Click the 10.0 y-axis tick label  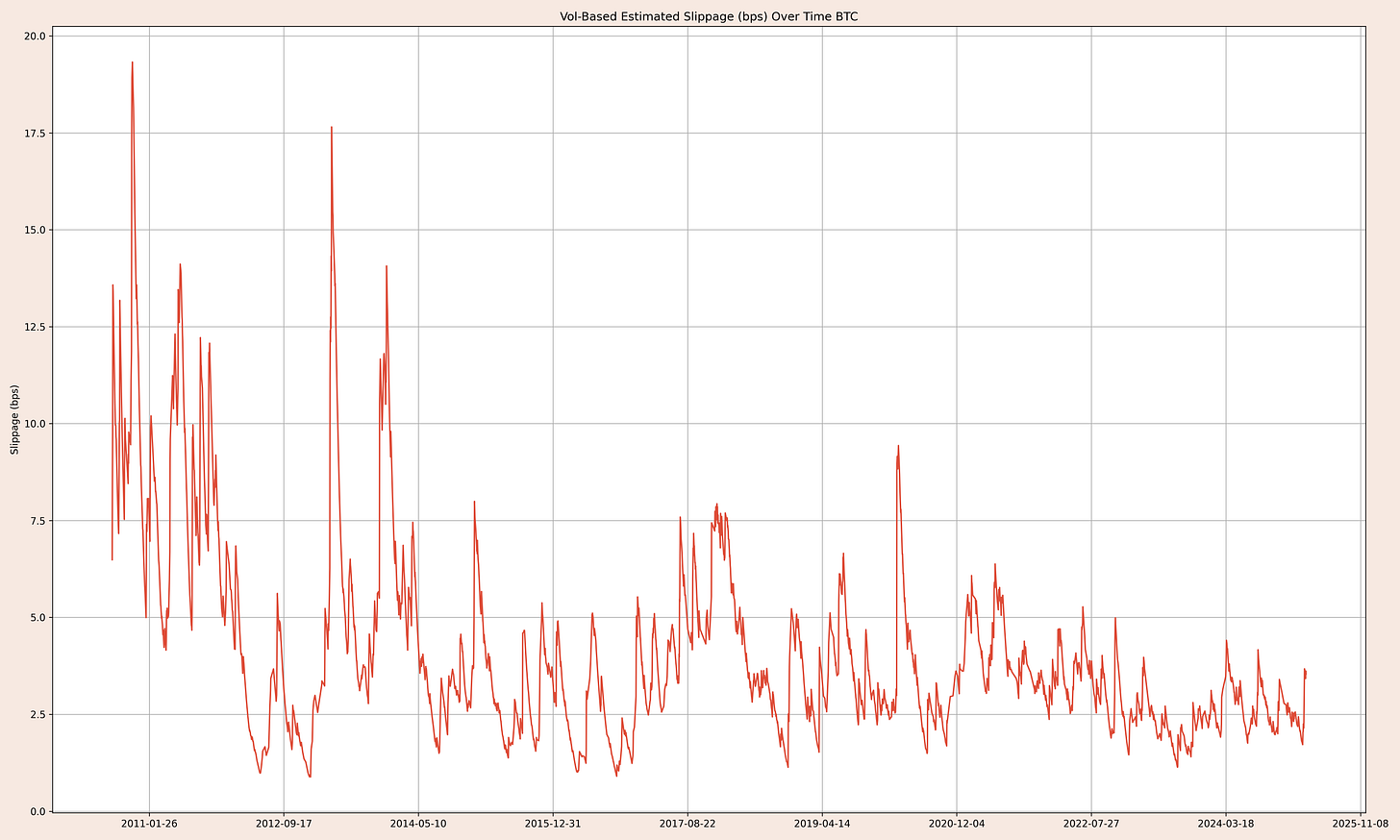pos(37,424)
